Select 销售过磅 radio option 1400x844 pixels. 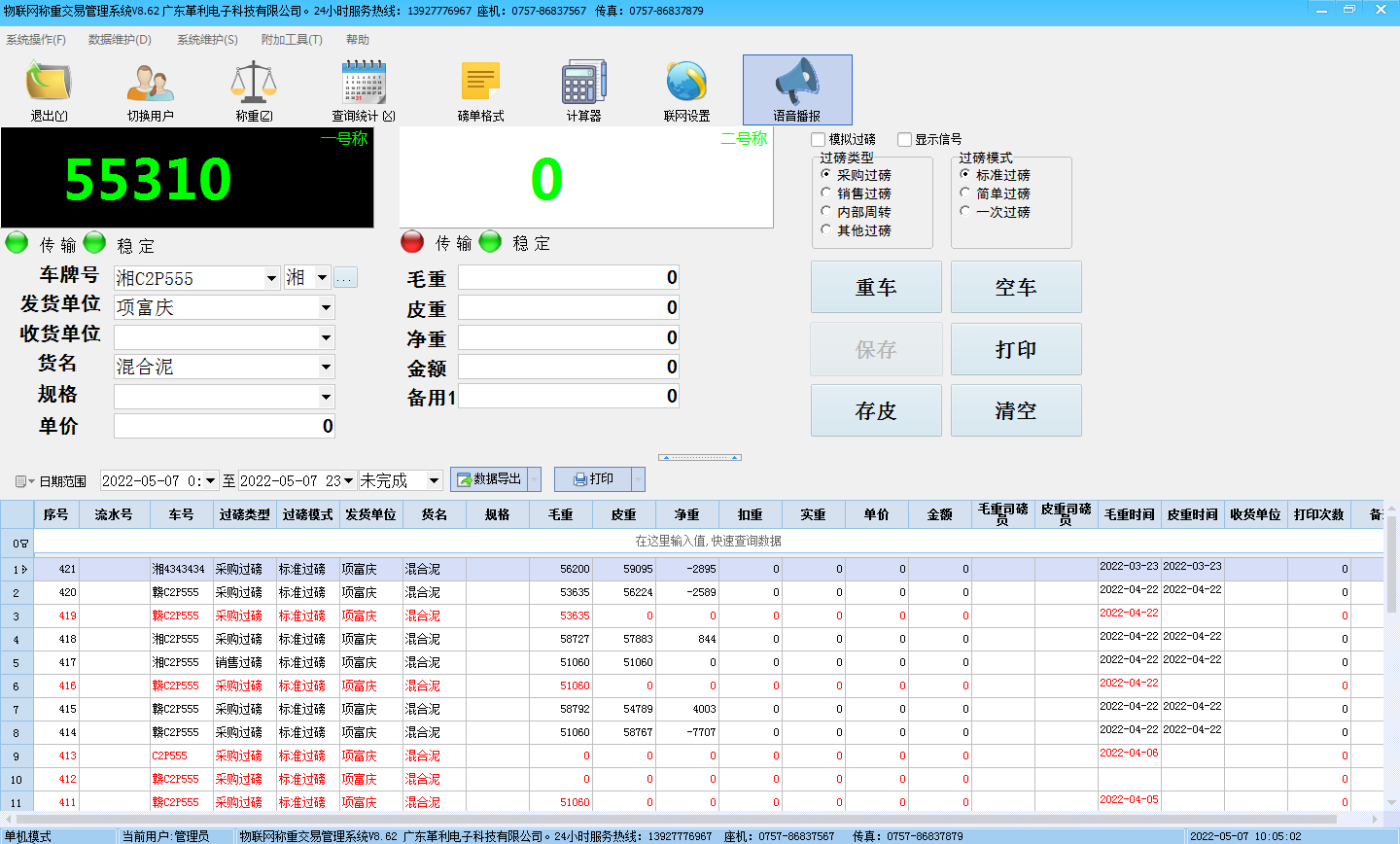(x=826, y=193)
